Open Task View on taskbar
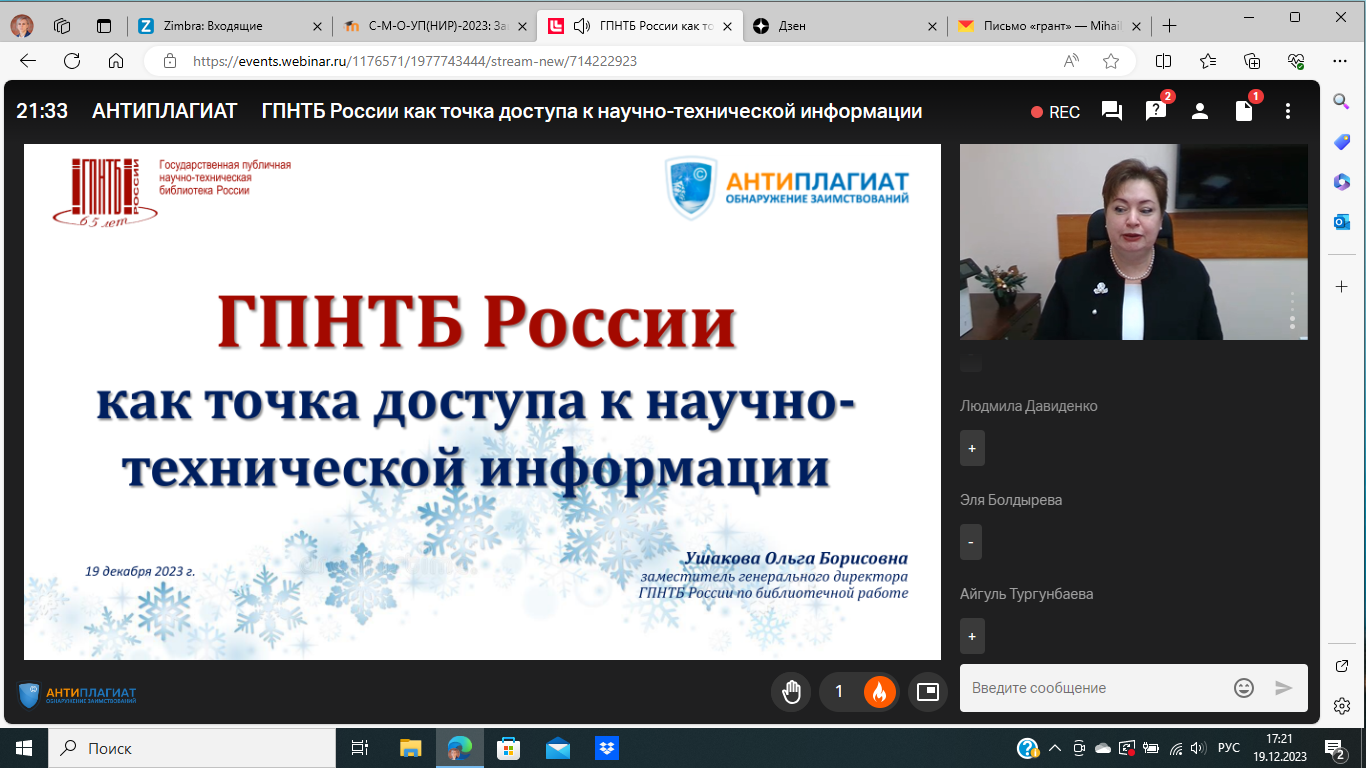This screenshot has width=1366, height=768. click(x=360, y=748)
